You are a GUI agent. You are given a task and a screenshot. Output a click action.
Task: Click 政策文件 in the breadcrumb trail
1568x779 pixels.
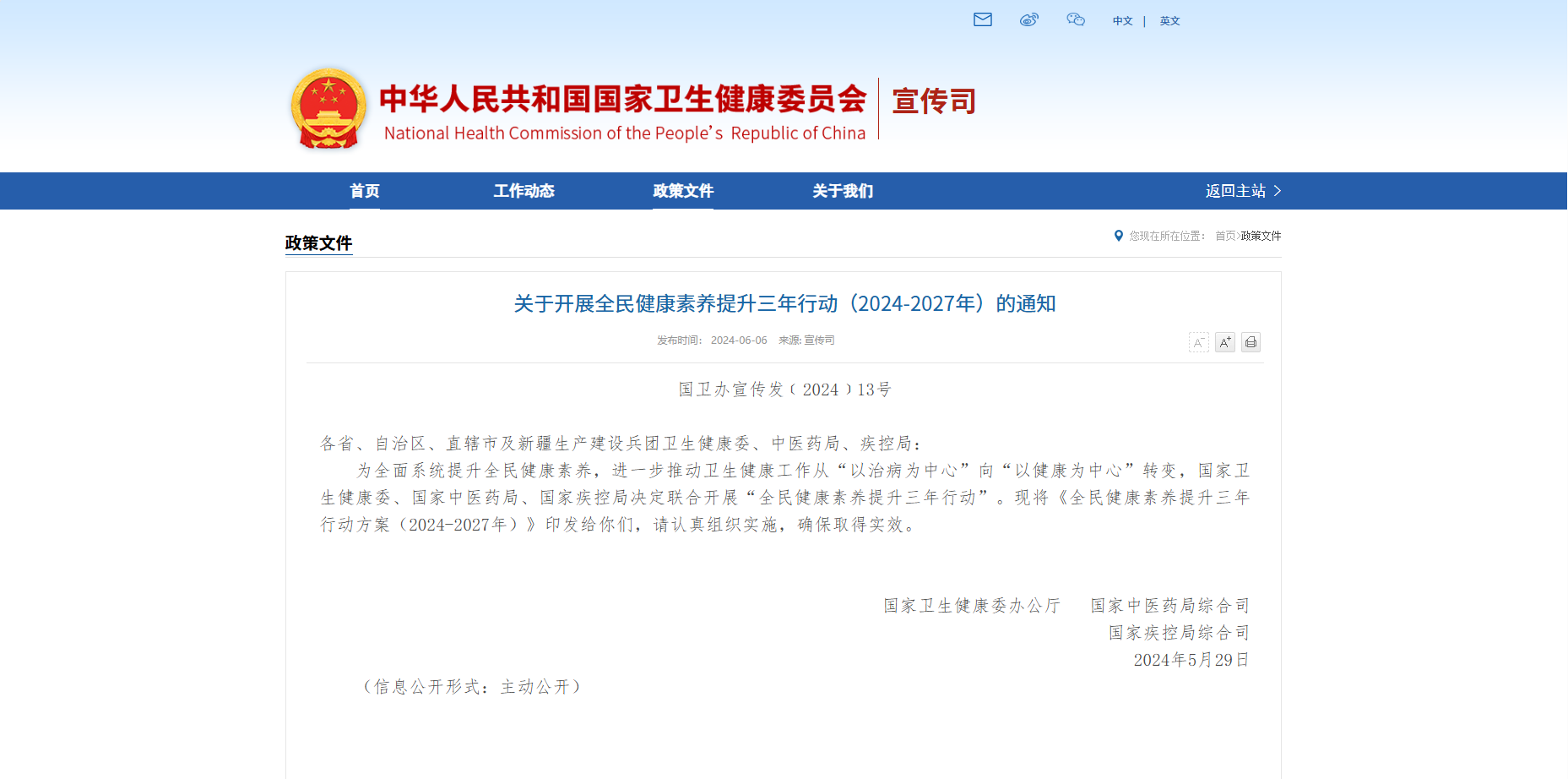[x=1261, y=236]
